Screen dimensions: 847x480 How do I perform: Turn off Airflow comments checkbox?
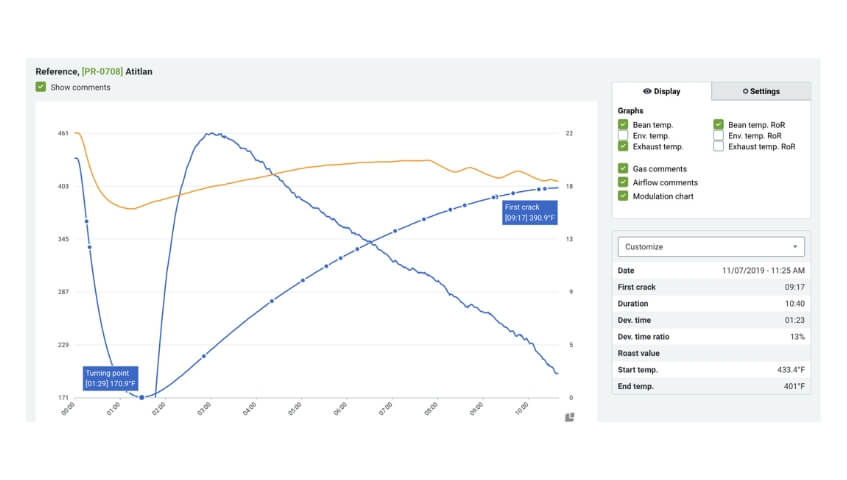click(624, 182)
